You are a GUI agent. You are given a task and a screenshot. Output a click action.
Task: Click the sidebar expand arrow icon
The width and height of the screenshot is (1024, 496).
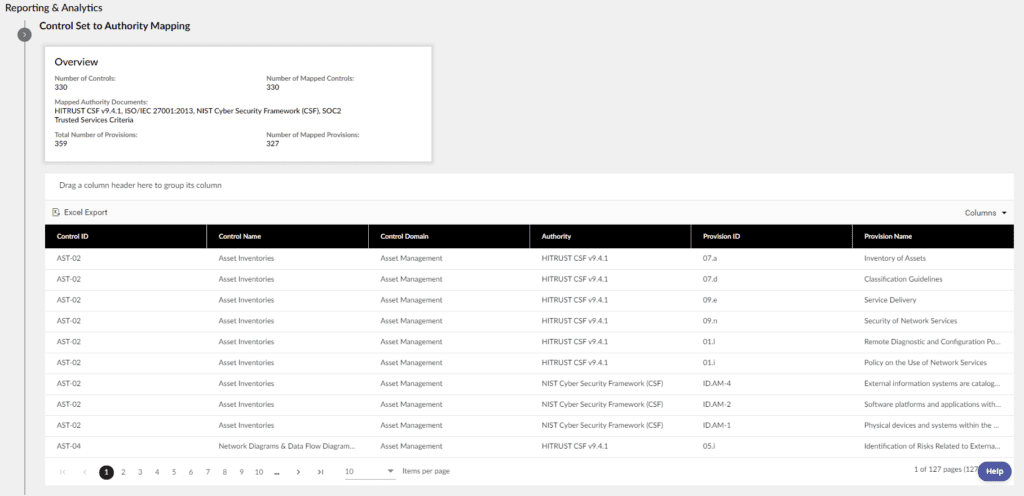click(25, 35)
